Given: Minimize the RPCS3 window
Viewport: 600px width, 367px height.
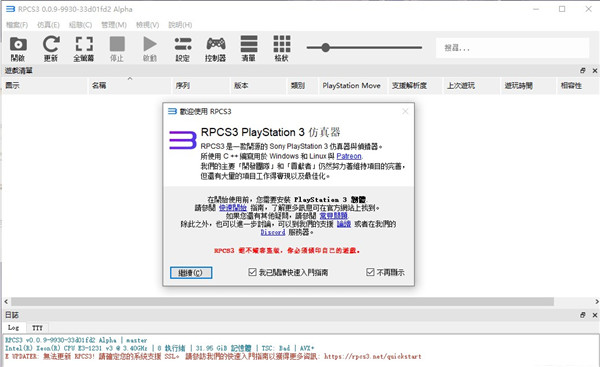Looking at the screenshot, I should click(536, 9).
